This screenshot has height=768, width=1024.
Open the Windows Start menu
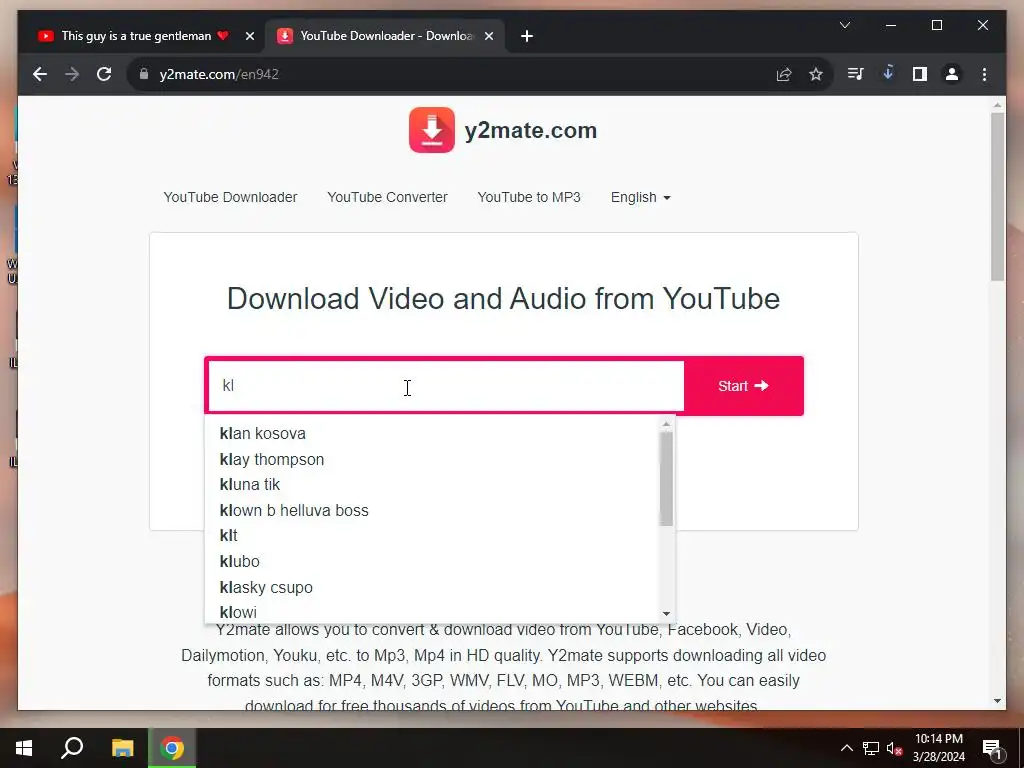(x=24, y=748)
